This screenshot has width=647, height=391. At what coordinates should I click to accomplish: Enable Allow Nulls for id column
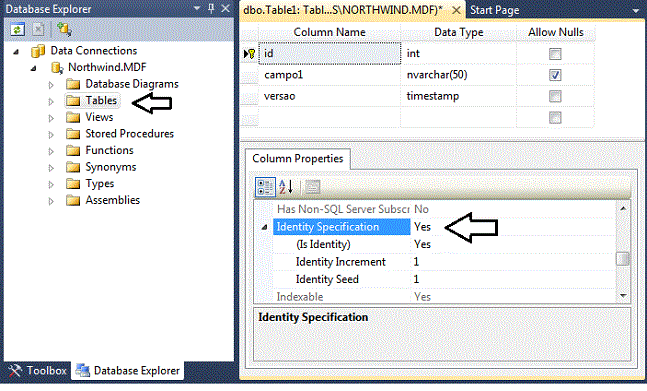pos(555,54)
